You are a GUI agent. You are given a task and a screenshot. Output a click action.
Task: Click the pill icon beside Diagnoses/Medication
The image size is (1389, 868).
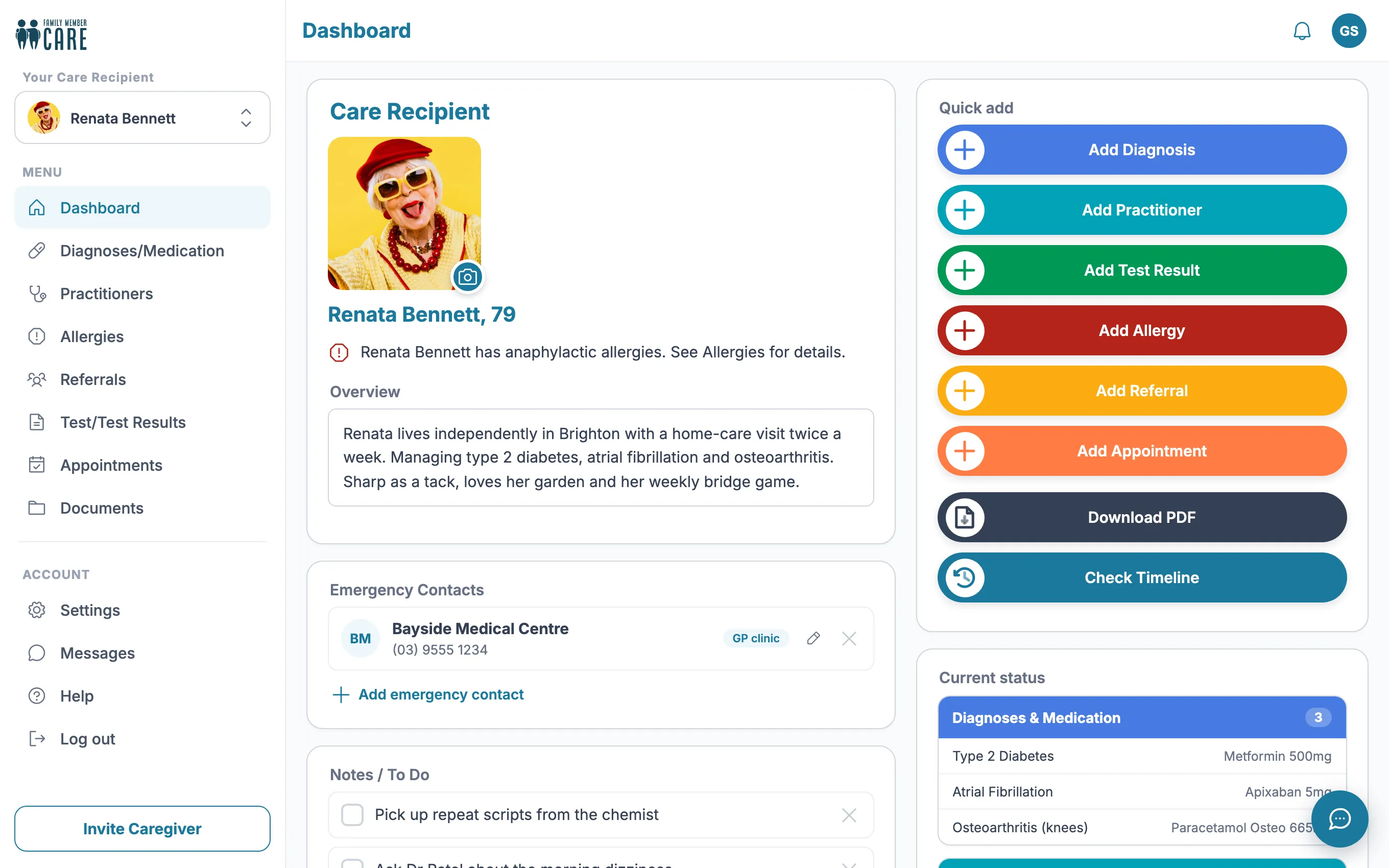click(37, 251)
